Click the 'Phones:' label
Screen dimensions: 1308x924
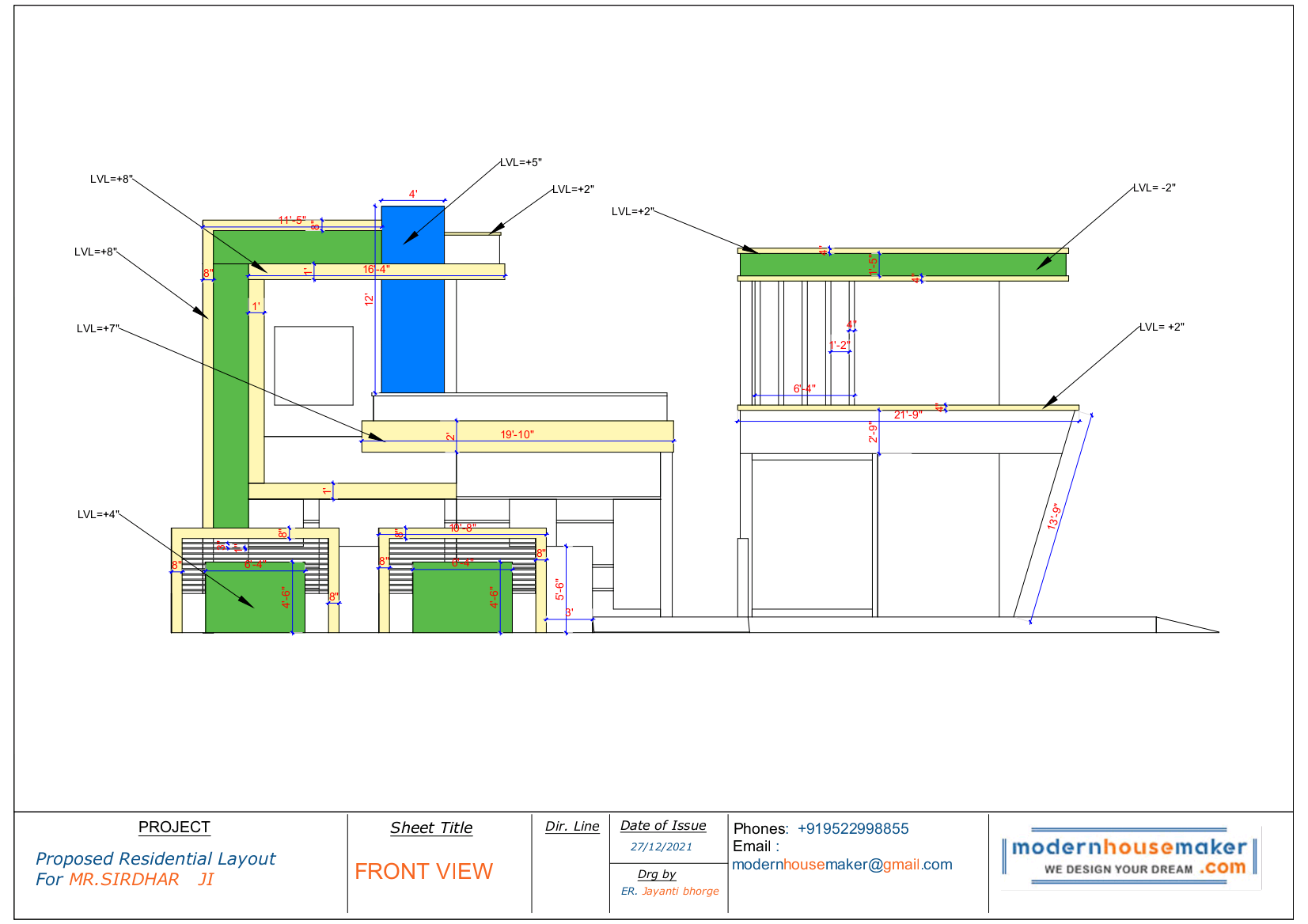click(x=761, y=828)
